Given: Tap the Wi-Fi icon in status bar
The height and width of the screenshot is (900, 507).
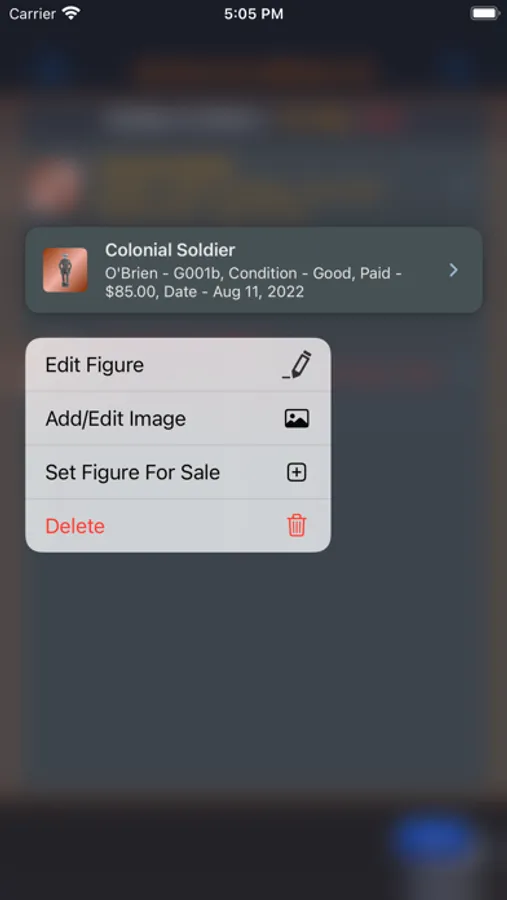Looking at the screenshot, I should coord(71,13).
